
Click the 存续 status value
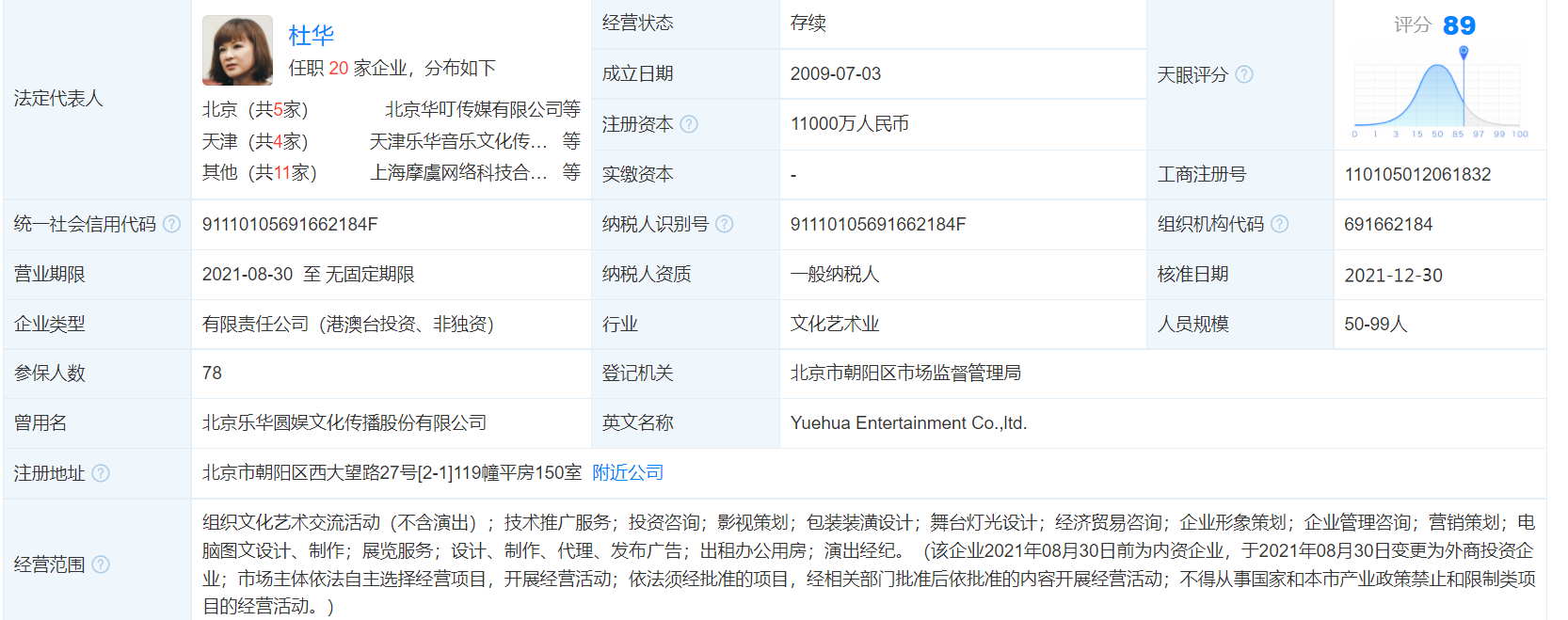point(808,23)
